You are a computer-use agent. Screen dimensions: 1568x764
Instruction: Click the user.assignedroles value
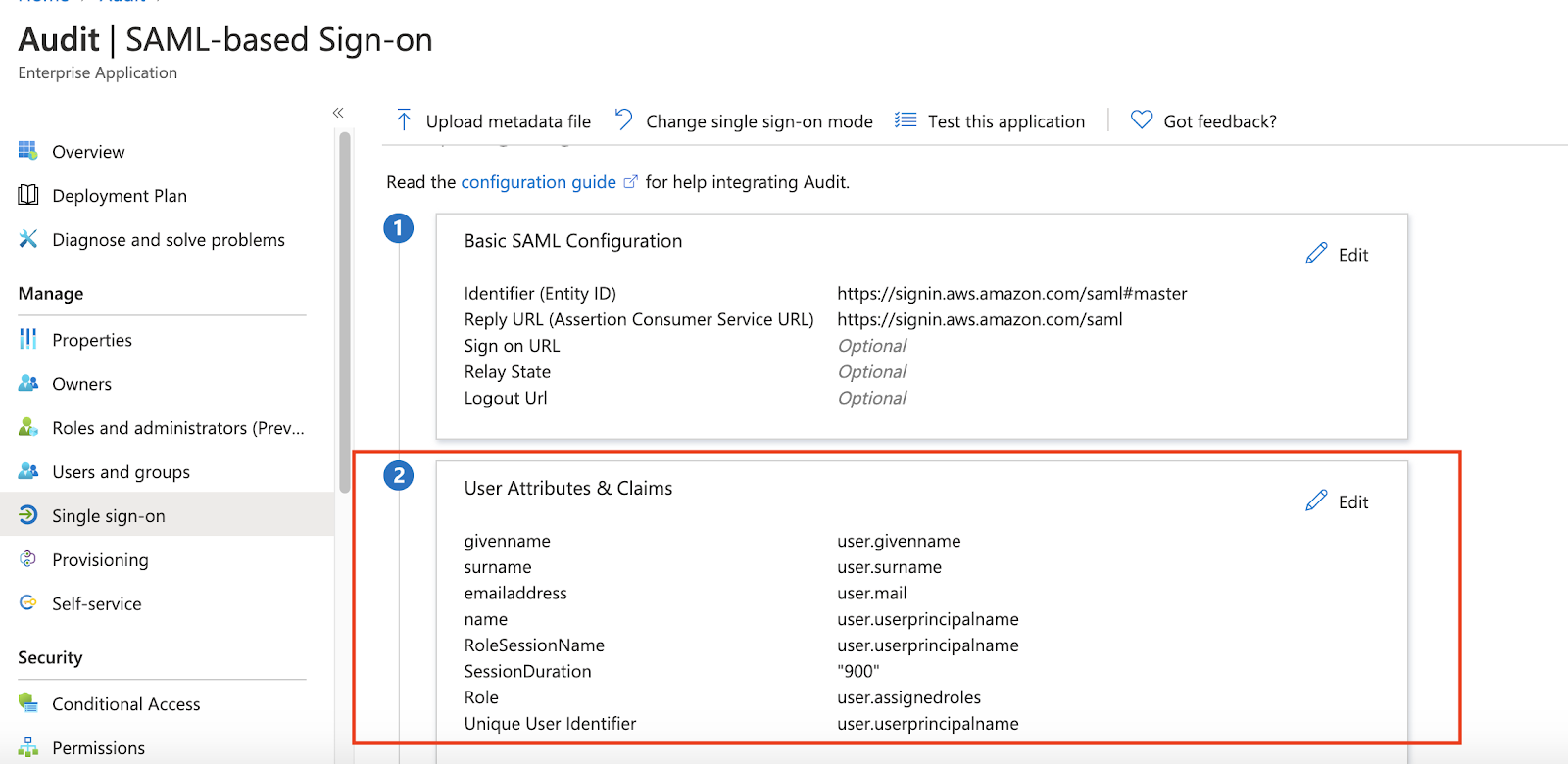tap(908, 697)
